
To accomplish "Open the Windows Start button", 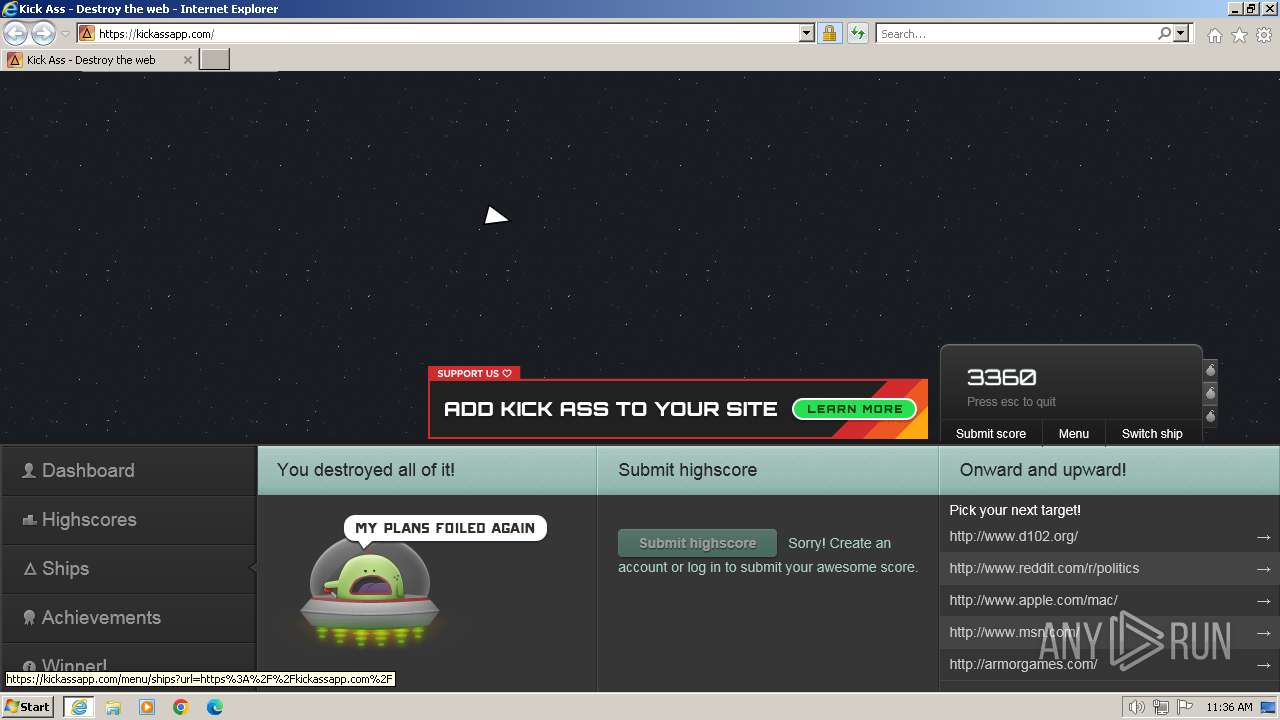I will tap(27, 706).
